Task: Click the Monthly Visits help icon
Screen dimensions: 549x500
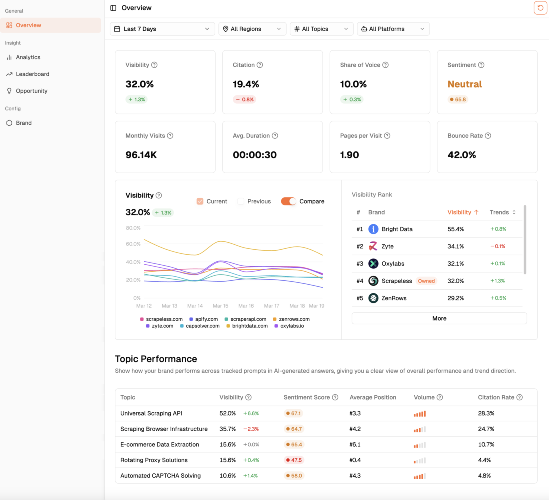Action: point(170,136)
